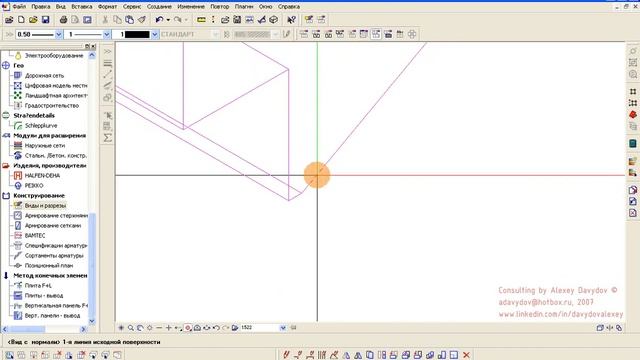Open the view scale dropdown
Viewport: 640px width, 360px height.
pyautogui.click(x=283, y=328)
